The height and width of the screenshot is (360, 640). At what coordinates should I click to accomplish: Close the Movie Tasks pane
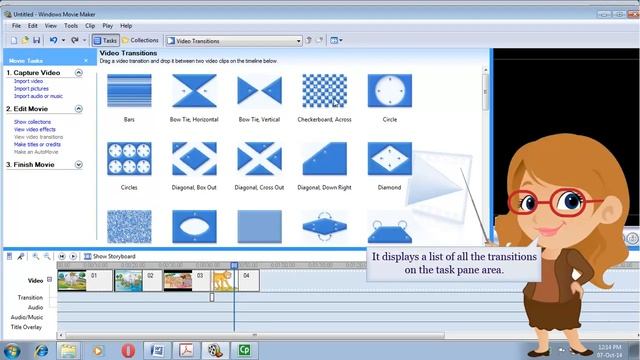click(x=86, y=61)
